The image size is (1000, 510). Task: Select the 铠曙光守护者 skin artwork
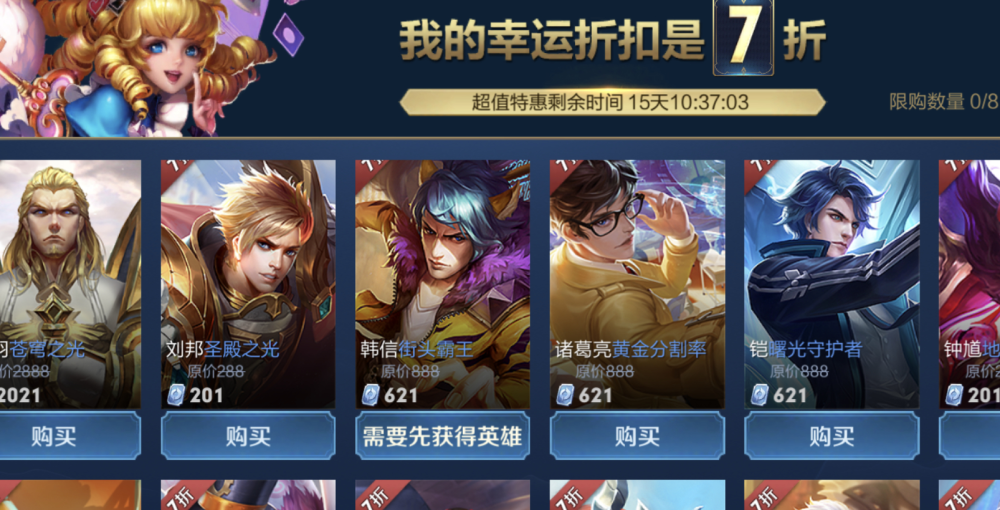click(x=832, y=284)
